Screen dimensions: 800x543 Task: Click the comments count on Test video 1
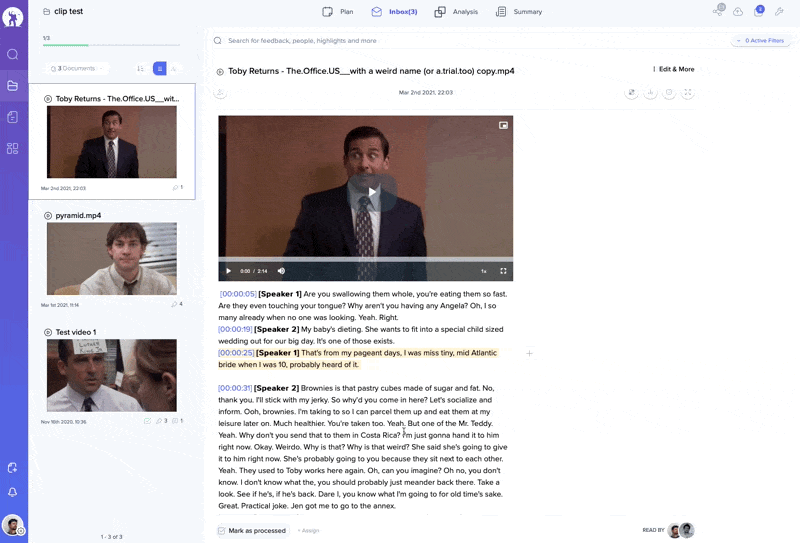[x=178, y=421]
